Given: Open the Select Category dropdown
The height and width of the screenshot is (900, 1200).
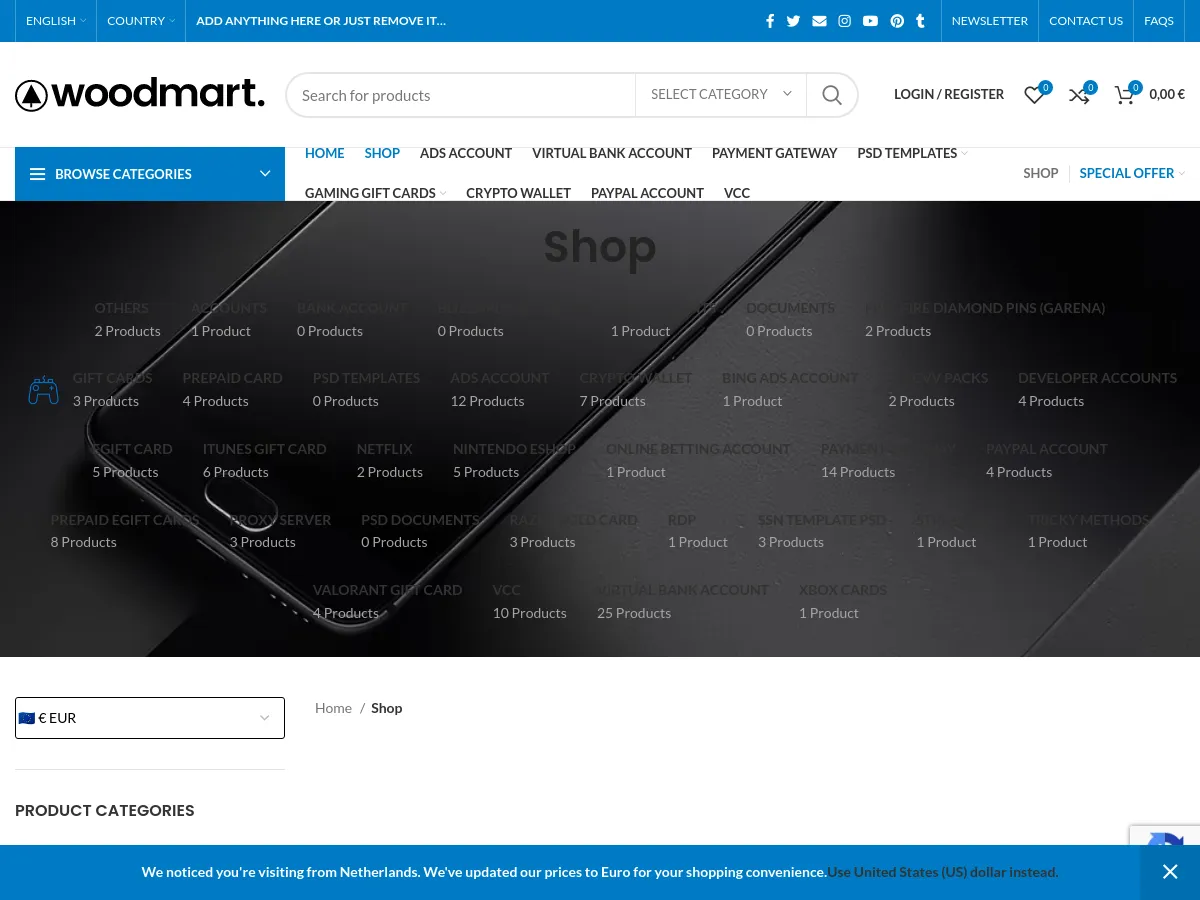Looking at the screenshot, I should [x=720, y=94].
